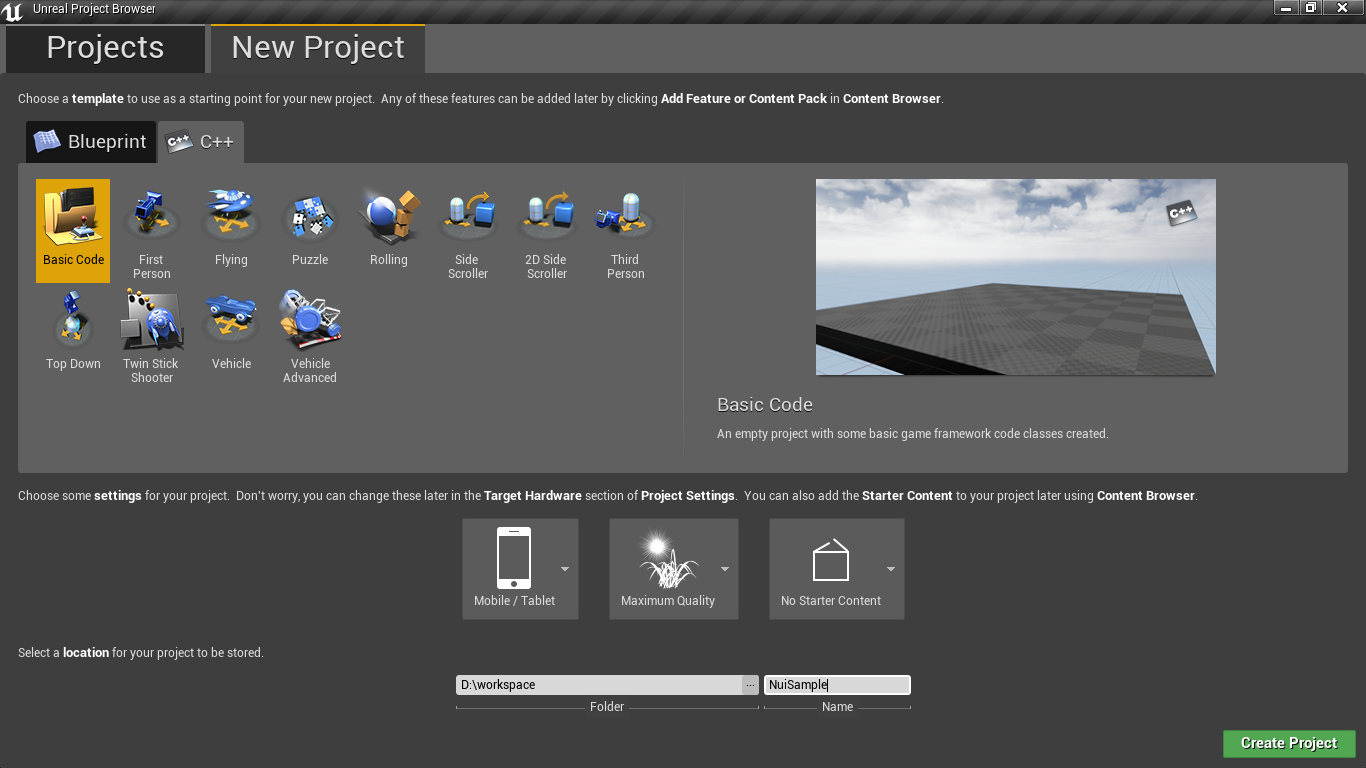Click the Basic Code heading in the description
This screenshot has width=1366, height=768.
coord(765,405)
